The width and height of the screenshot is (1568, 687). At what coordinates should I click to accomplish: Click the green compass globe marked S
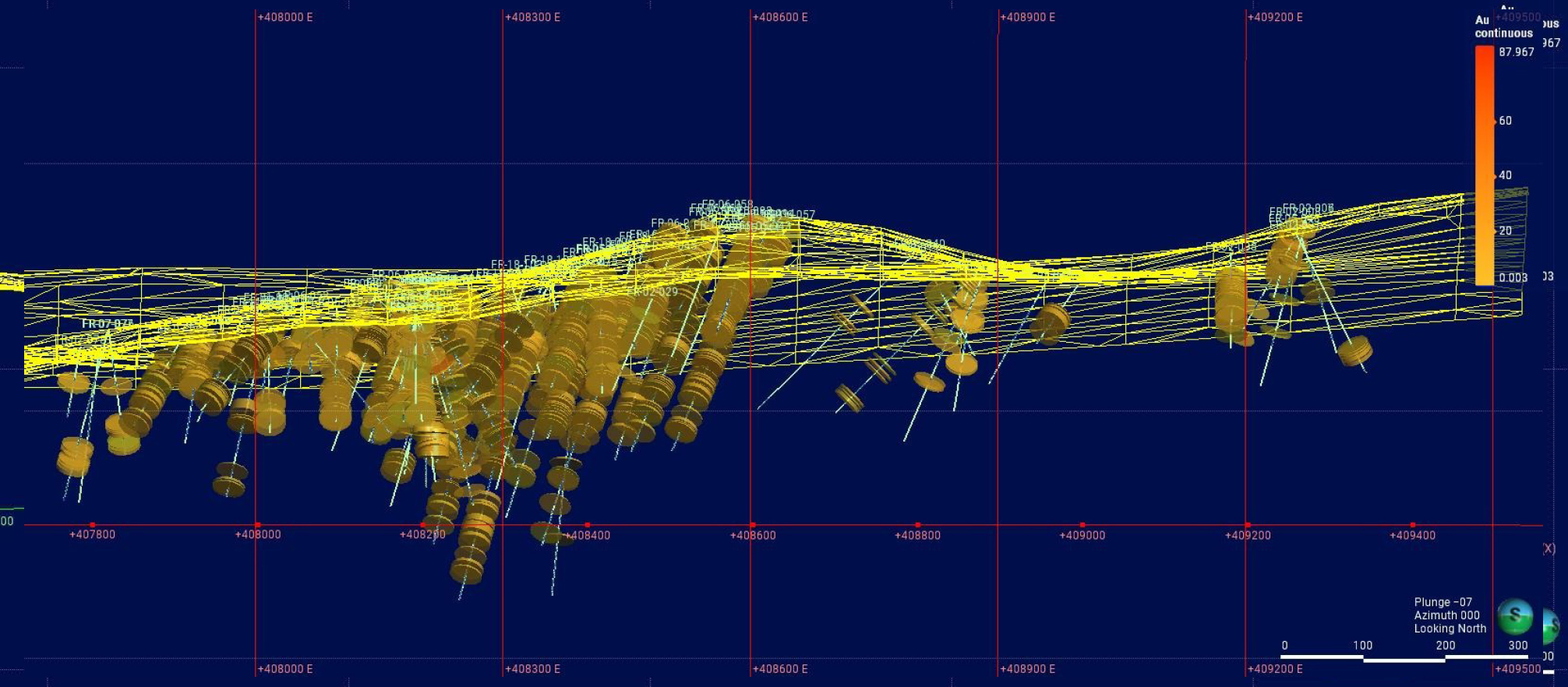point(1514,616)
